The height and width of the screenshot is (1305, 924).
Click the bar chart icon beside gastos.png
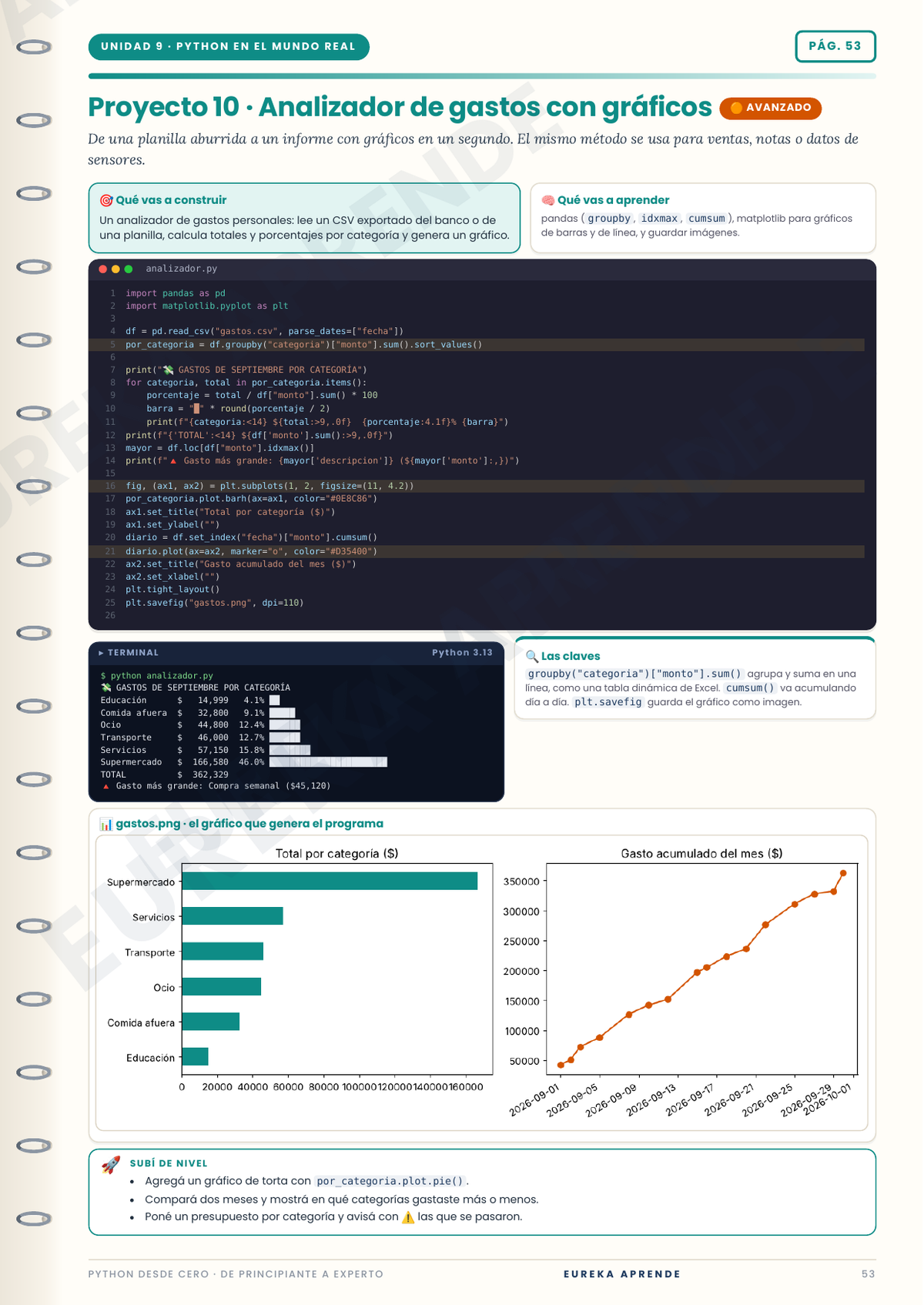[x=106, y=824]
